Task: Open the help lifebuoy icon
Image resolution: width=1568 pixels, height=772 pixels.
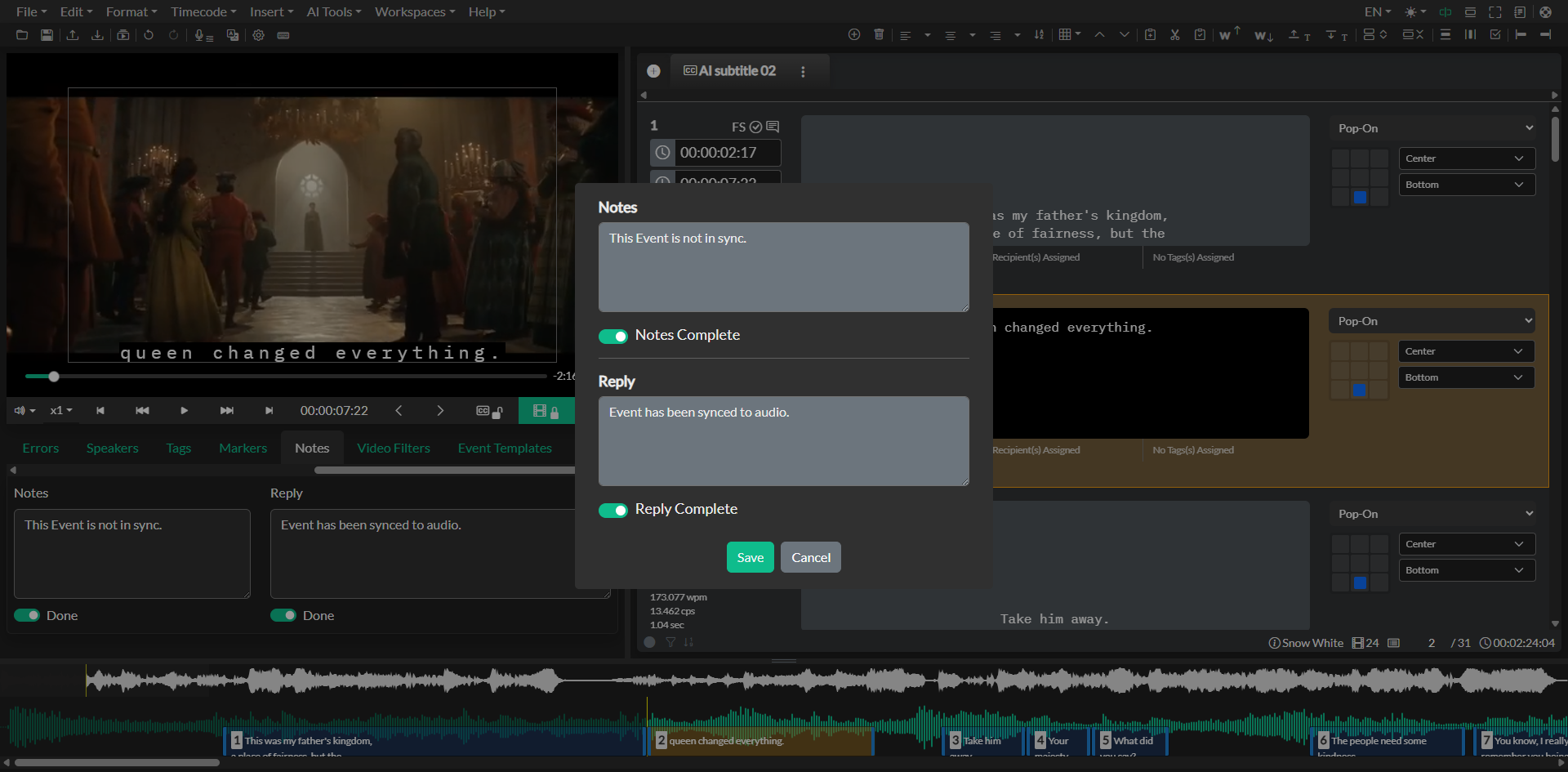Action: (x=1545, y=12)
